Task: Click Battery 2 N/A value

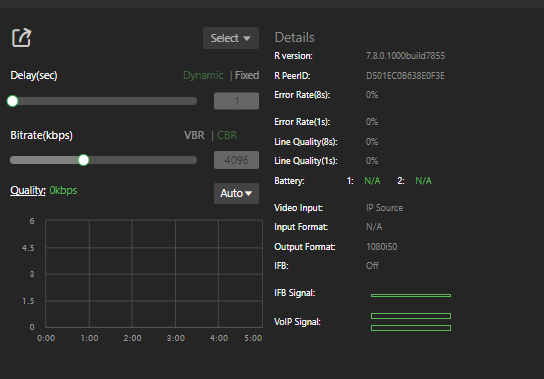Action: coord(423,181)
